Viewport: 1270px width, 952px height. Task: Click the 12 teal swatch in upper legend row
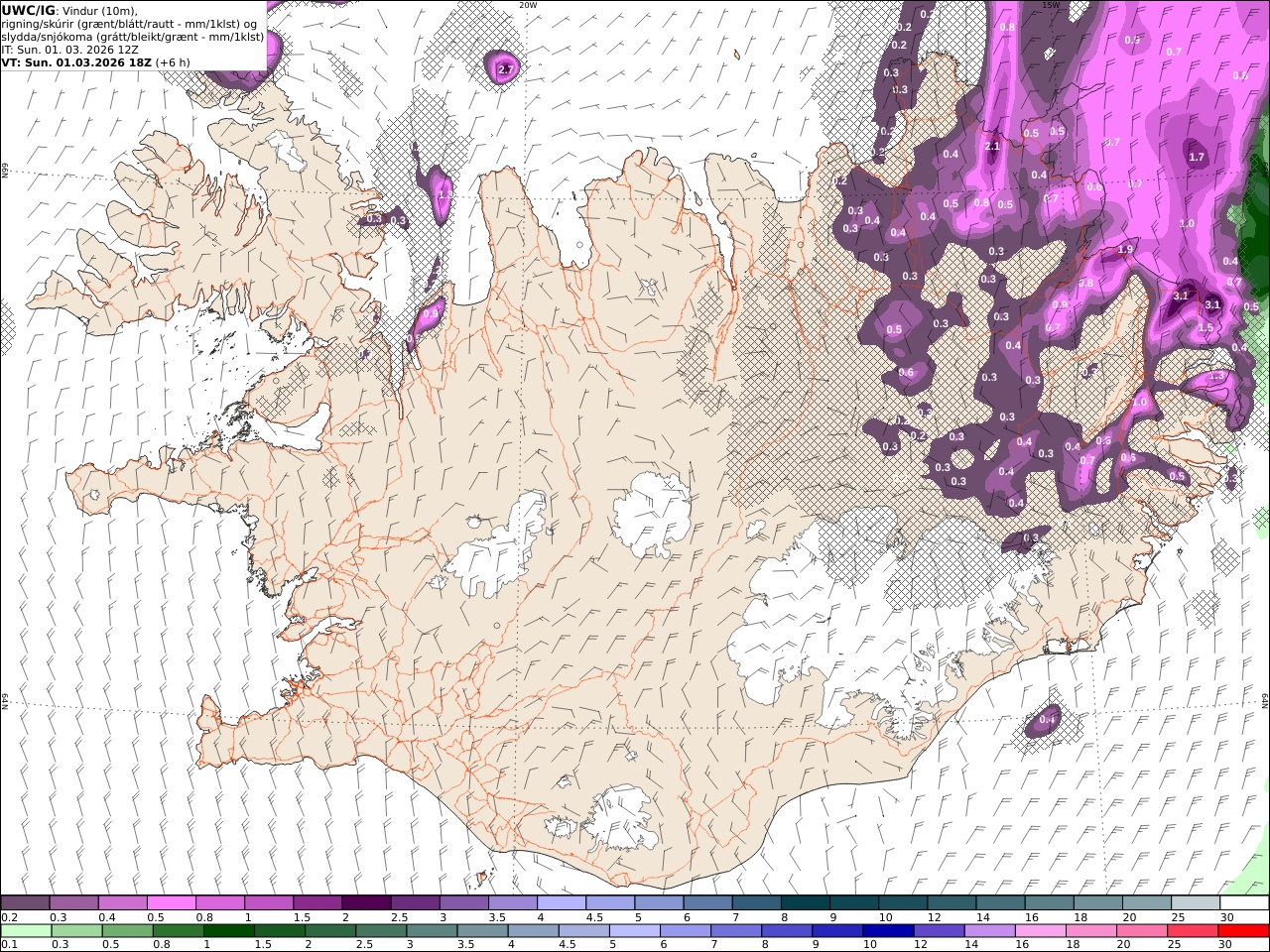(951, 902)
